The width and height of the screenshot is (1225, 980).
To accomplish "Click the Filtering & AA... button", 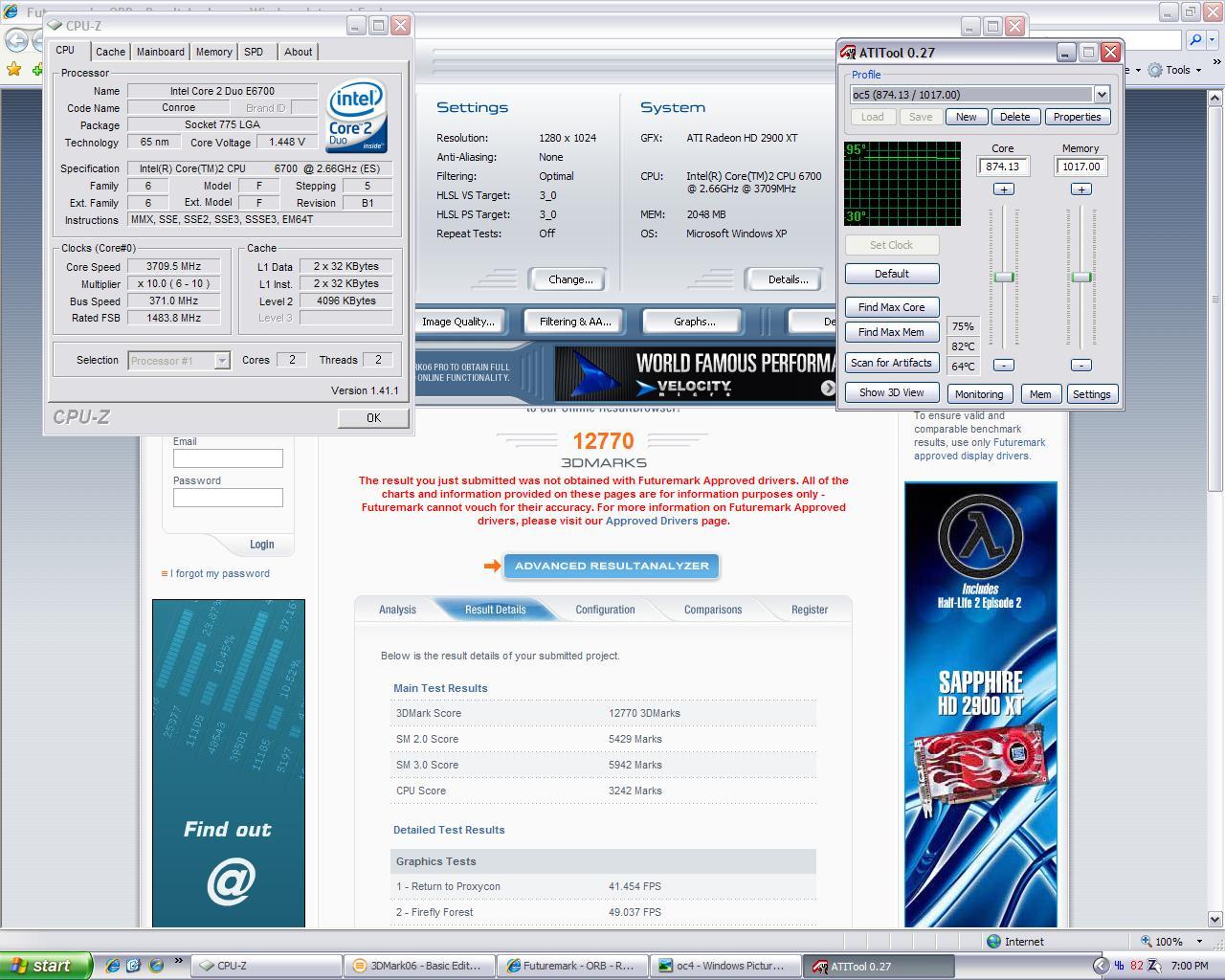I will (574, 322).
